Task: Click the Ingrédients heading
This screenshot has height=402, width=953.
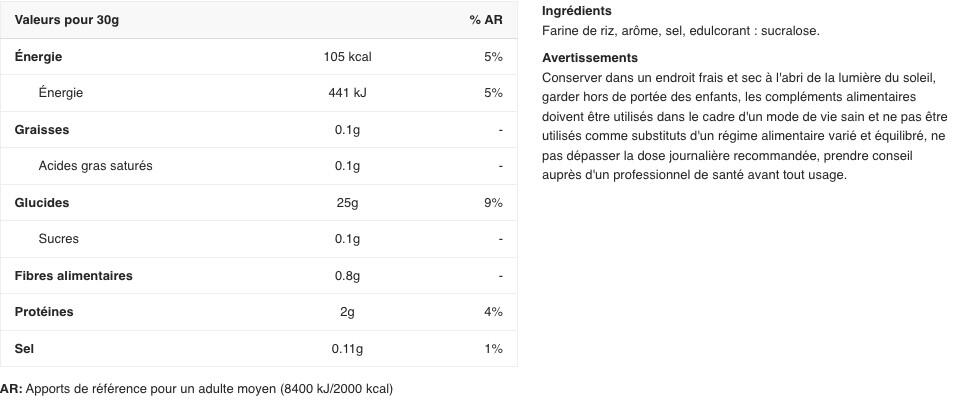Action: 576,11
